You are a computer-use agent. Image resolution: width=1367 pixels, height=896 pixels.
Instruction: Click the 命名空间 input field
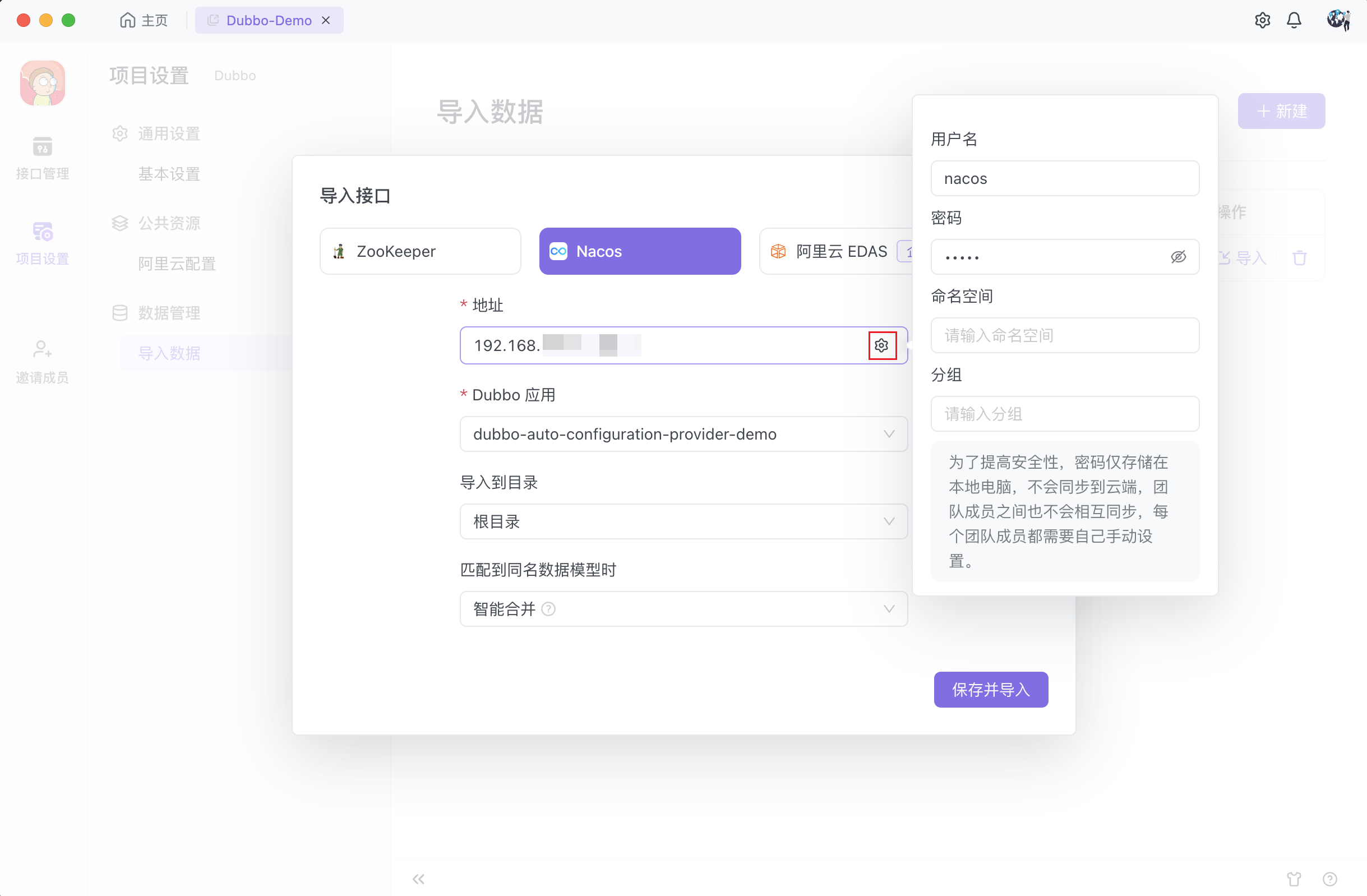pos(1064,335)
